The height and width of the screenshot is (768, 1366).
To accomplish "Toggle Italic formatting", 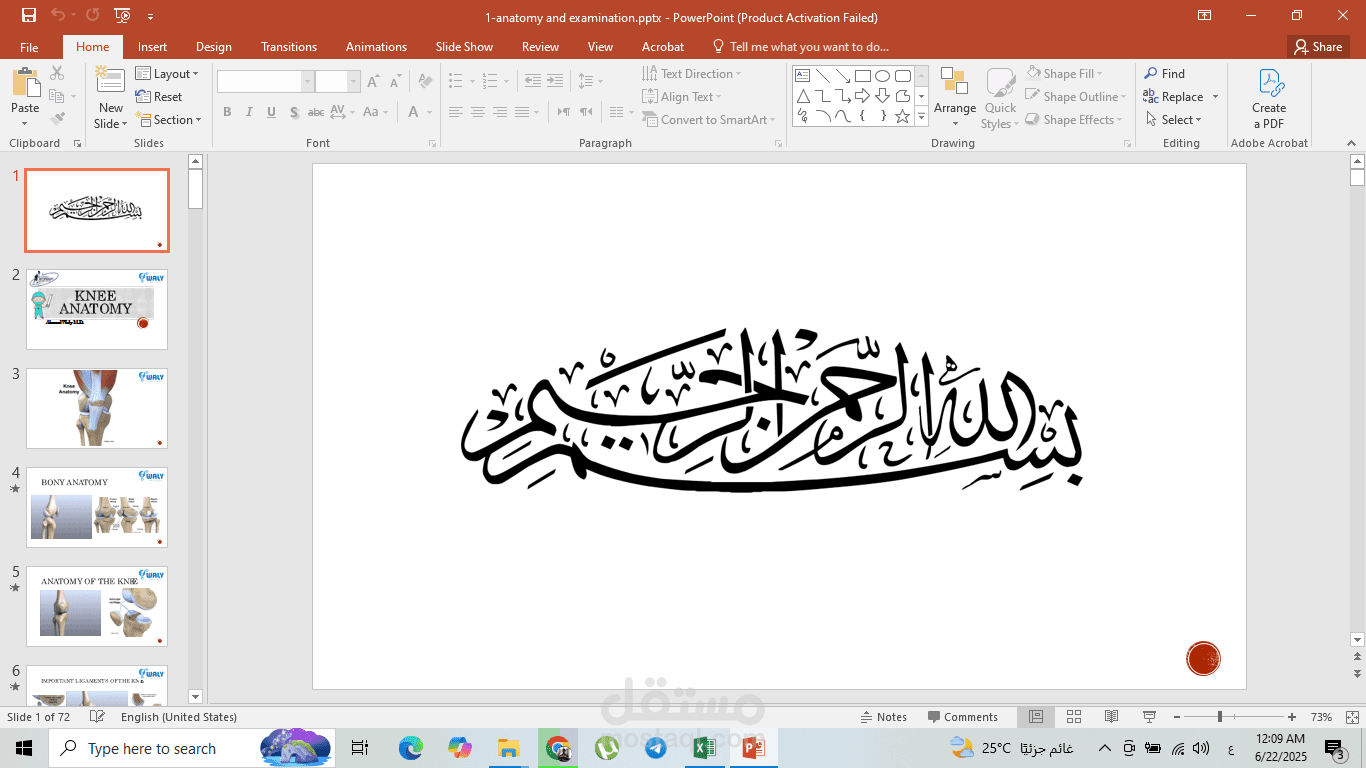I will pos(249,112).
